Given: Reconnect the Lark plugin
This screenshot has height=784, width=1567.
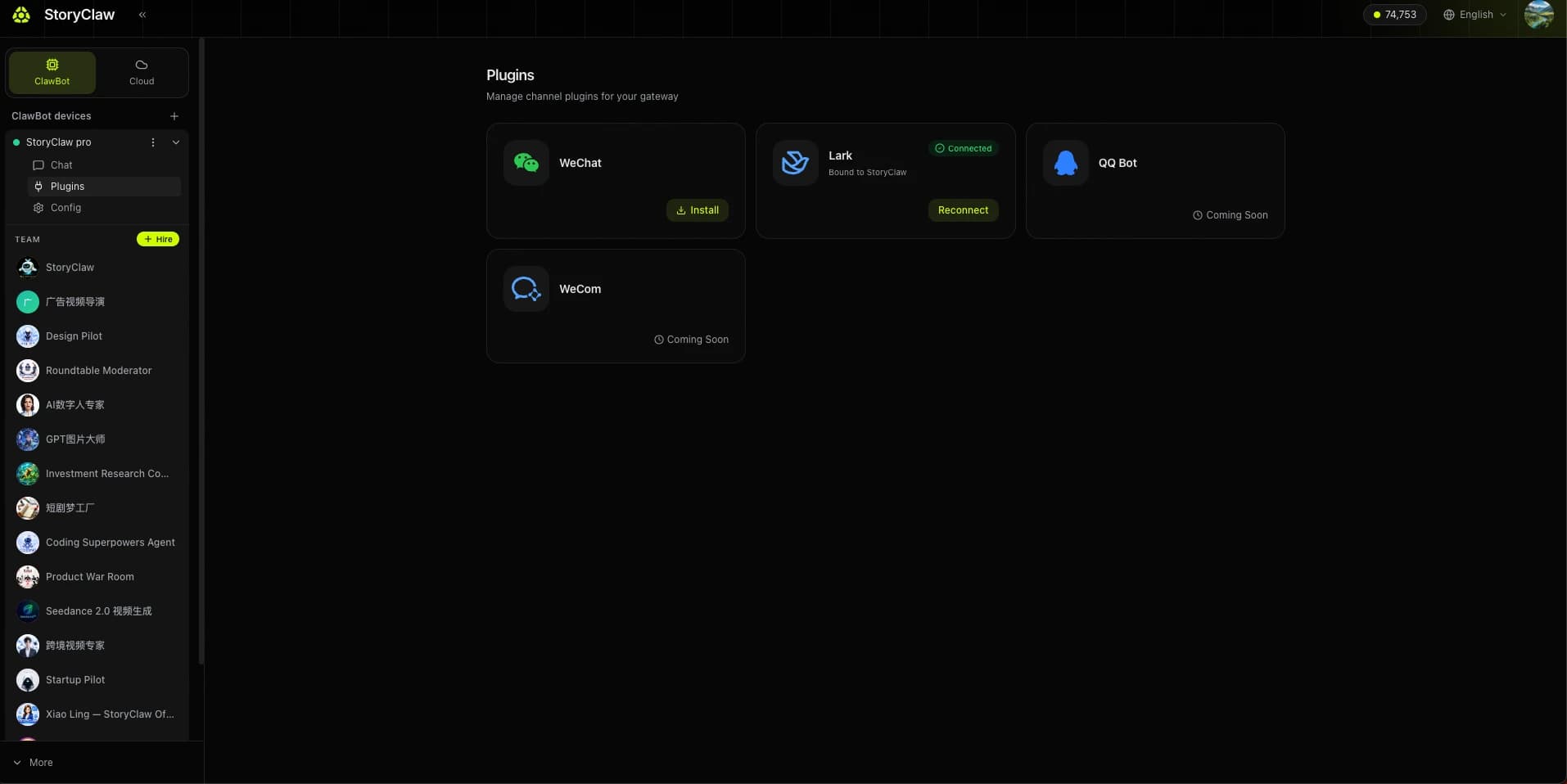Looking at the screenshot, I should click(x=963, y=210).
